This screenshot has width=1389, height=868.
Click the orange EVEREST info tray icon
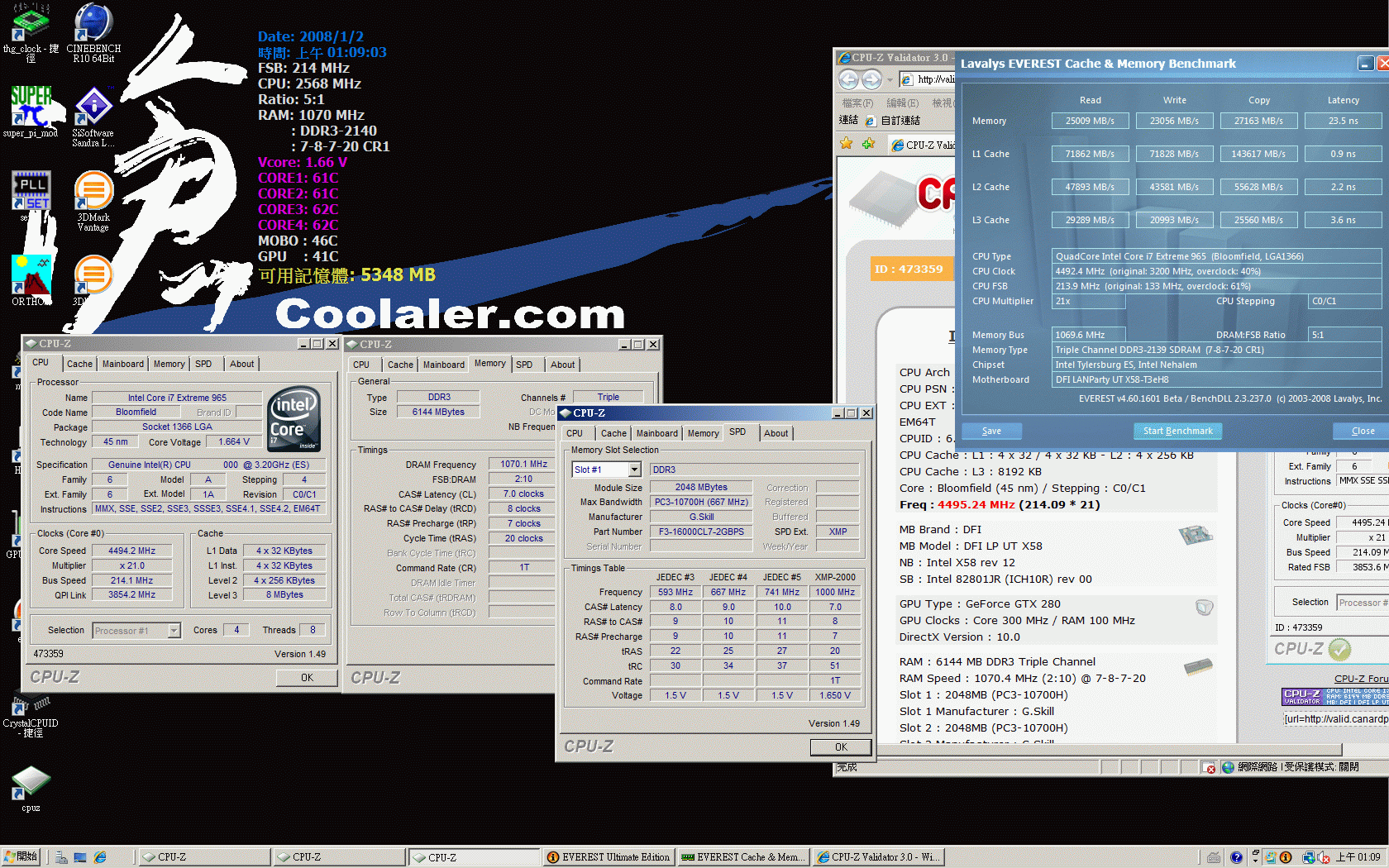click(1286, 857)
